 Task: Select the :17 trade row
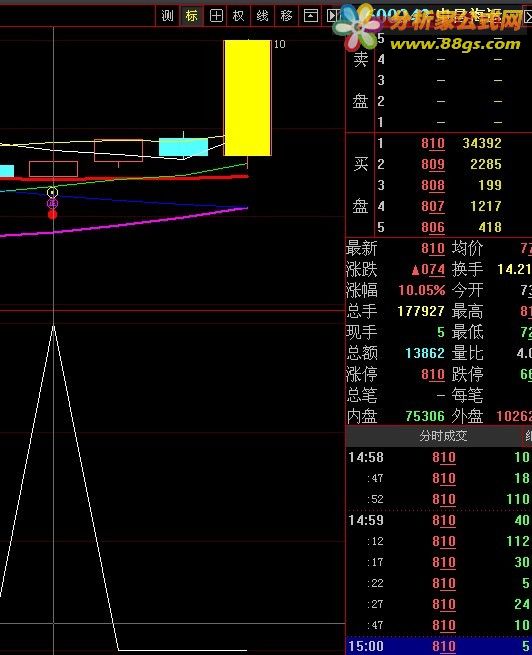click(439, 562)
